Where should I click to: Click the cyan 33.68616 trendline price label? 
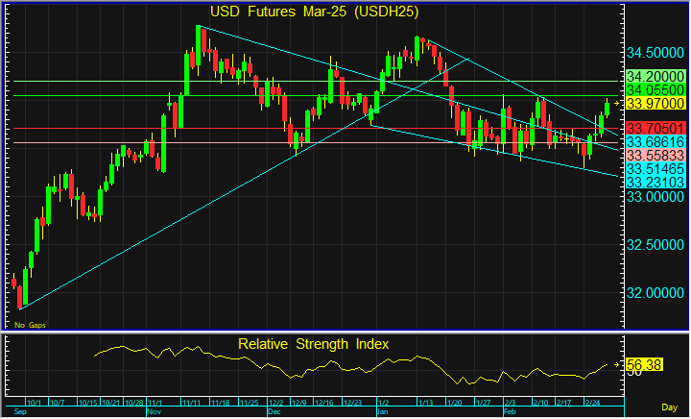tap(654, 143)
